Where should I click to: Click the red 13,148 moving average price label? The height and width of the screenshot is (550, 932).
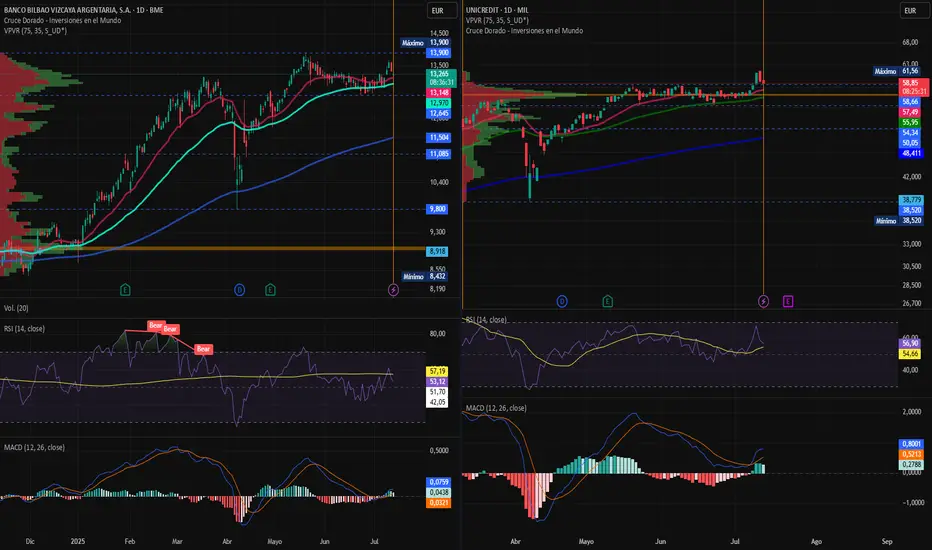pyautogui.click(x=439, y=93)
